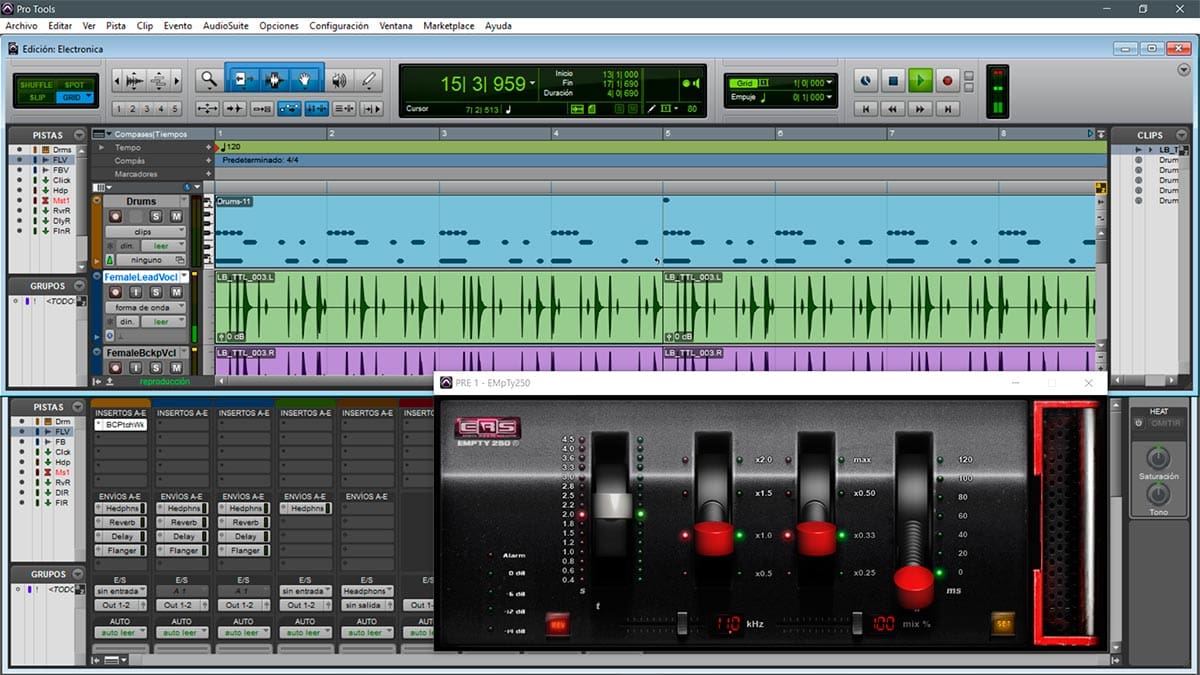Click the Saturación knob in HEAT
The image size is (1200, 675).
[1158, 458]
